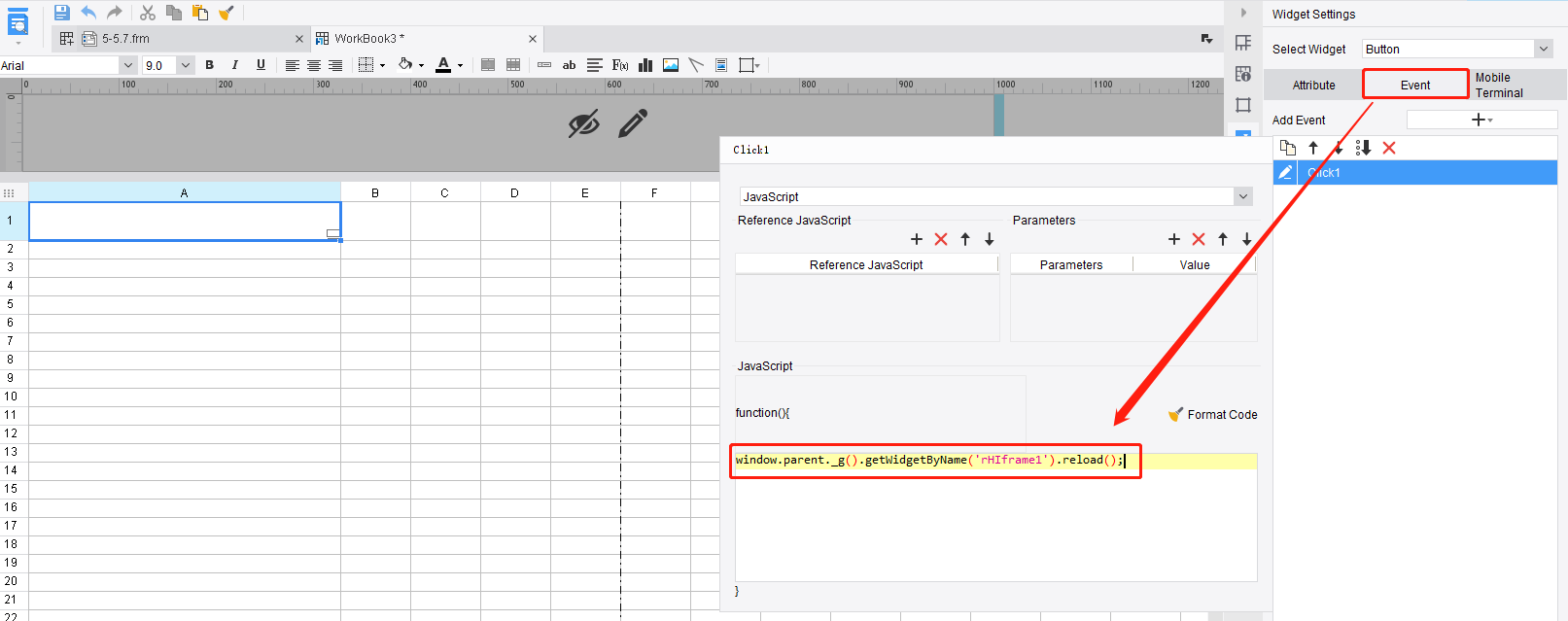
Task: Click the Save icon in top toolbar
Action: point(62,13)
